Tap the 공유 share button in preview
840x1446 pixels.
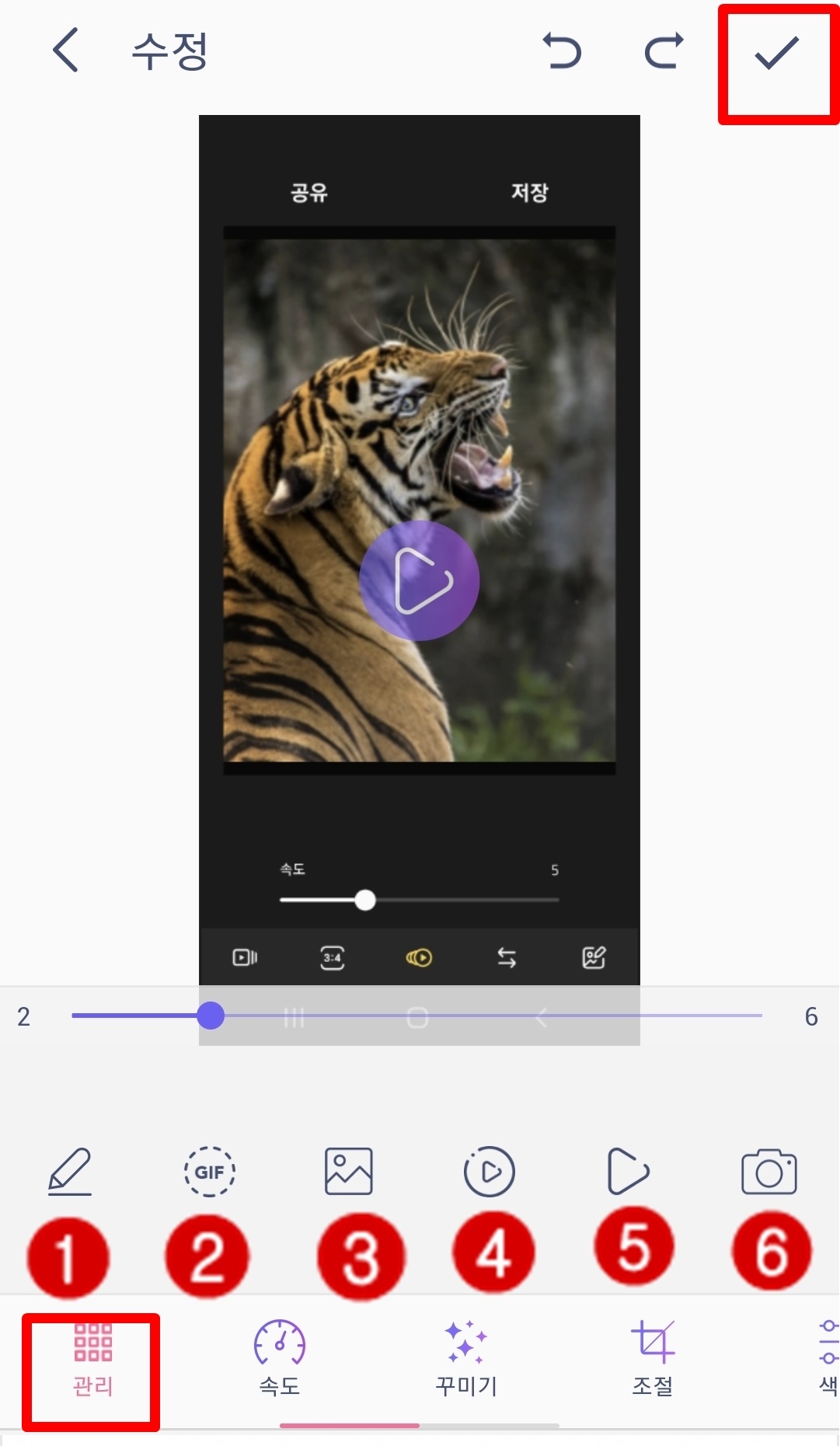(309, 192)
